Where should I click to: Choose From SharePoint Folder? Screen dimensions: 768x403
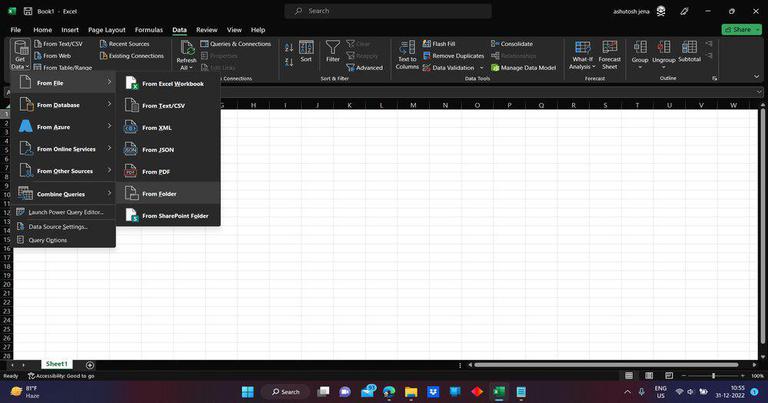point(168,216)
